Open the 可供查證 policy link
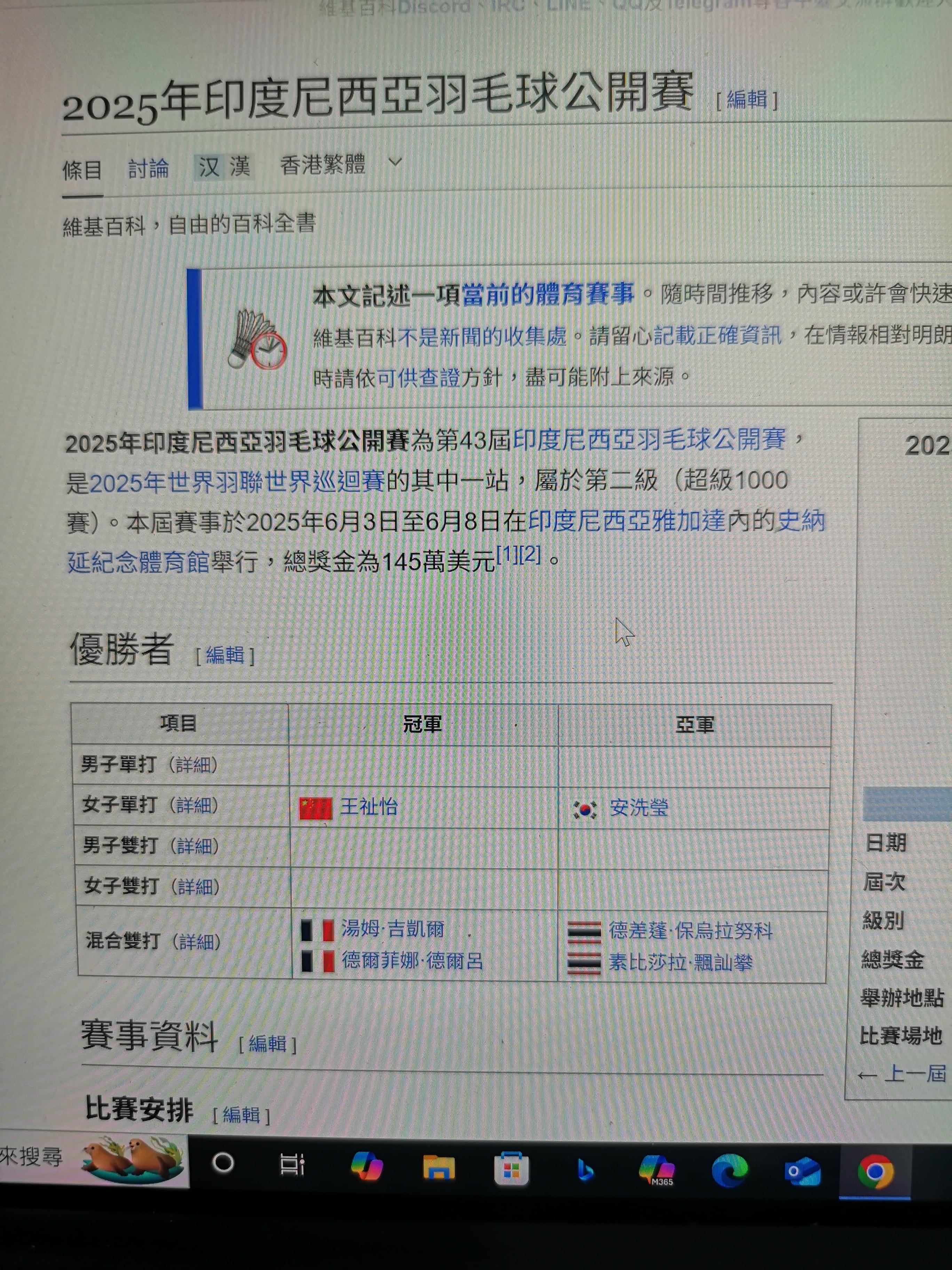952x1270 pixels. (x=419, y=378)
